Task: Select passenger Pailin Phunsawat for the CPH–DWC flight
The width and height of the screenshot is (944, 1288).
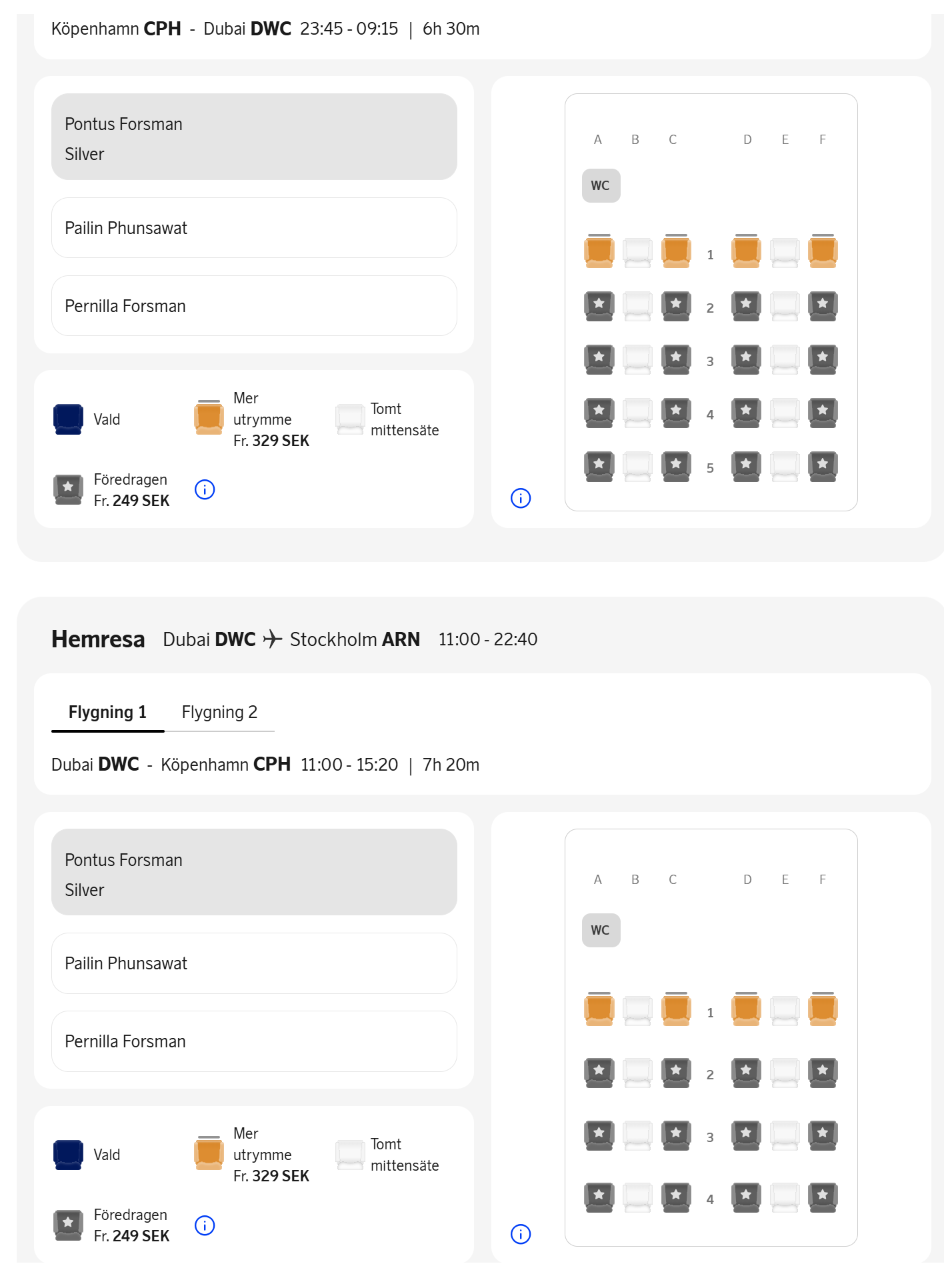Action: click(254, 228)
